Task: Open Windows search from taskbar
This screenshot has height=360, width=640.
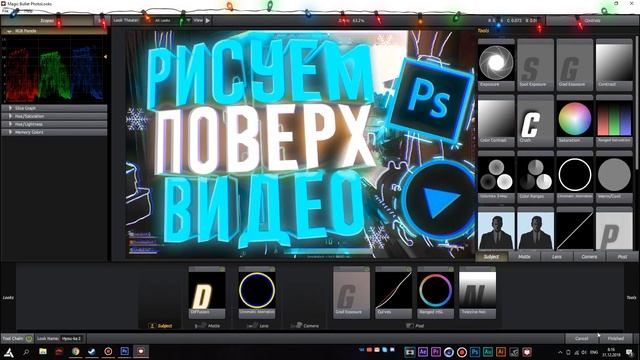Action: (x=26, y=352)
